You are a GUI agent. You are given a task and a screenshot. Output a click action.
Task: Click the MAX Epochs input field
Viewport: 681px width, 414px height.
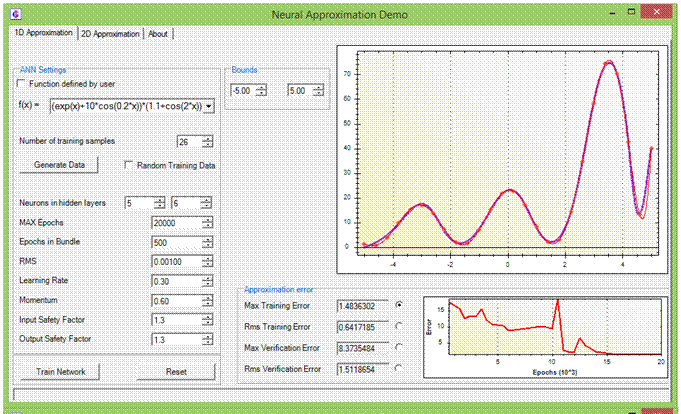pos(175,221)
